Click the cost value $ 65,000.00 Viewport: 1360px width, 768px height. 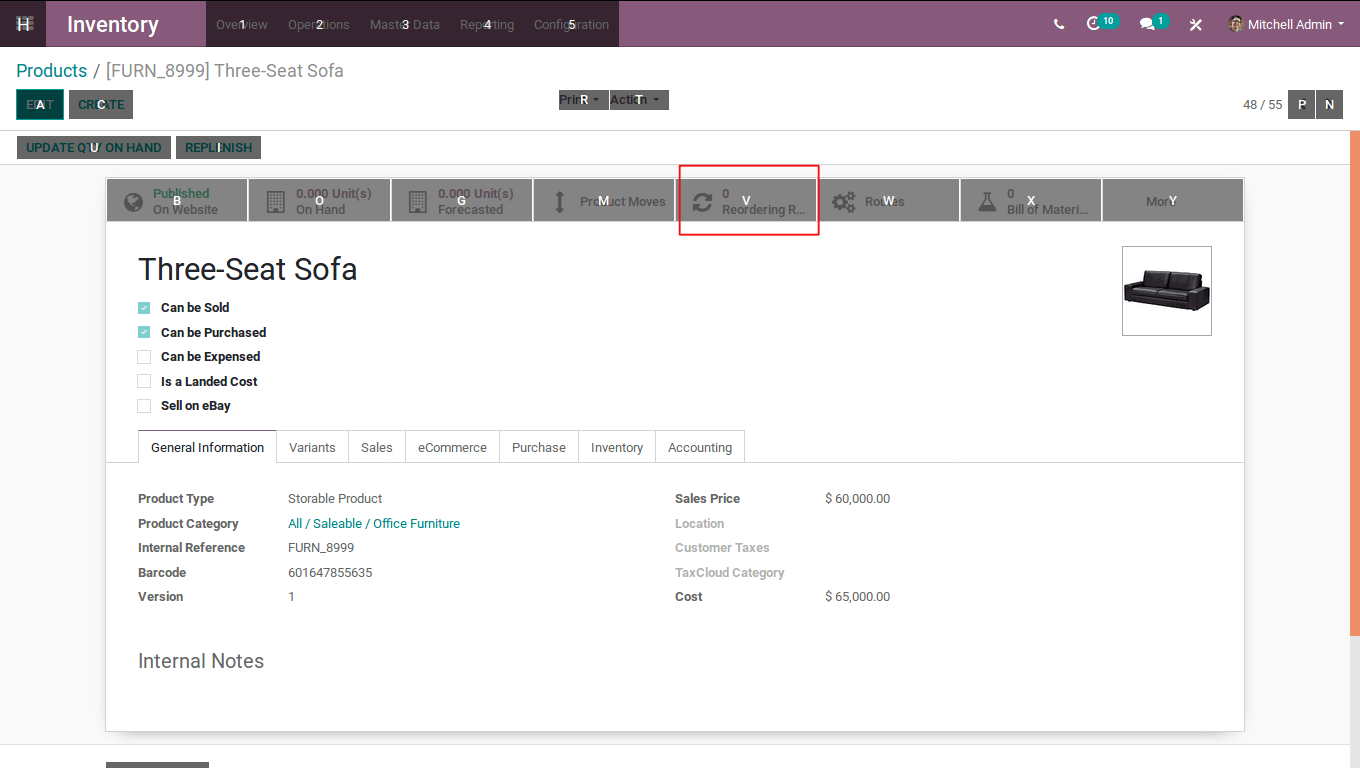[857, 596]
